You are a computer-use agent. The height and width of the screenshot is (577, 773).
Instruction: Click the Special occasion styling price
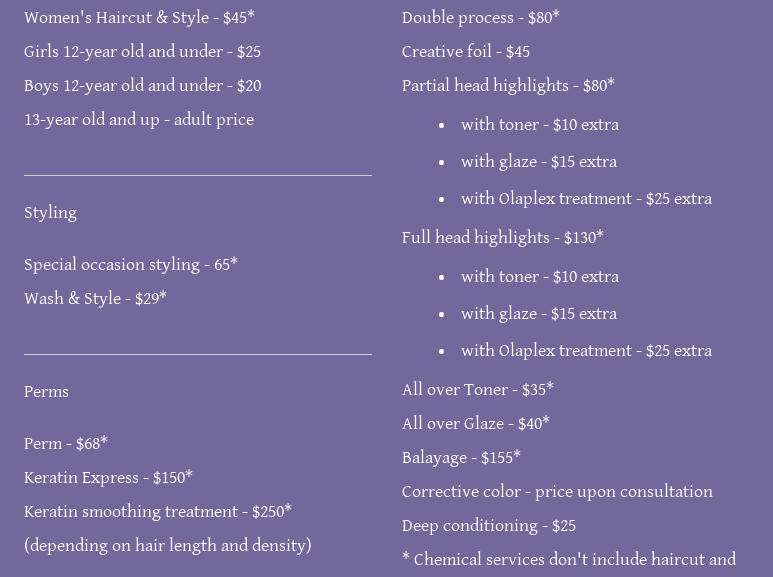tap(131, 265)
